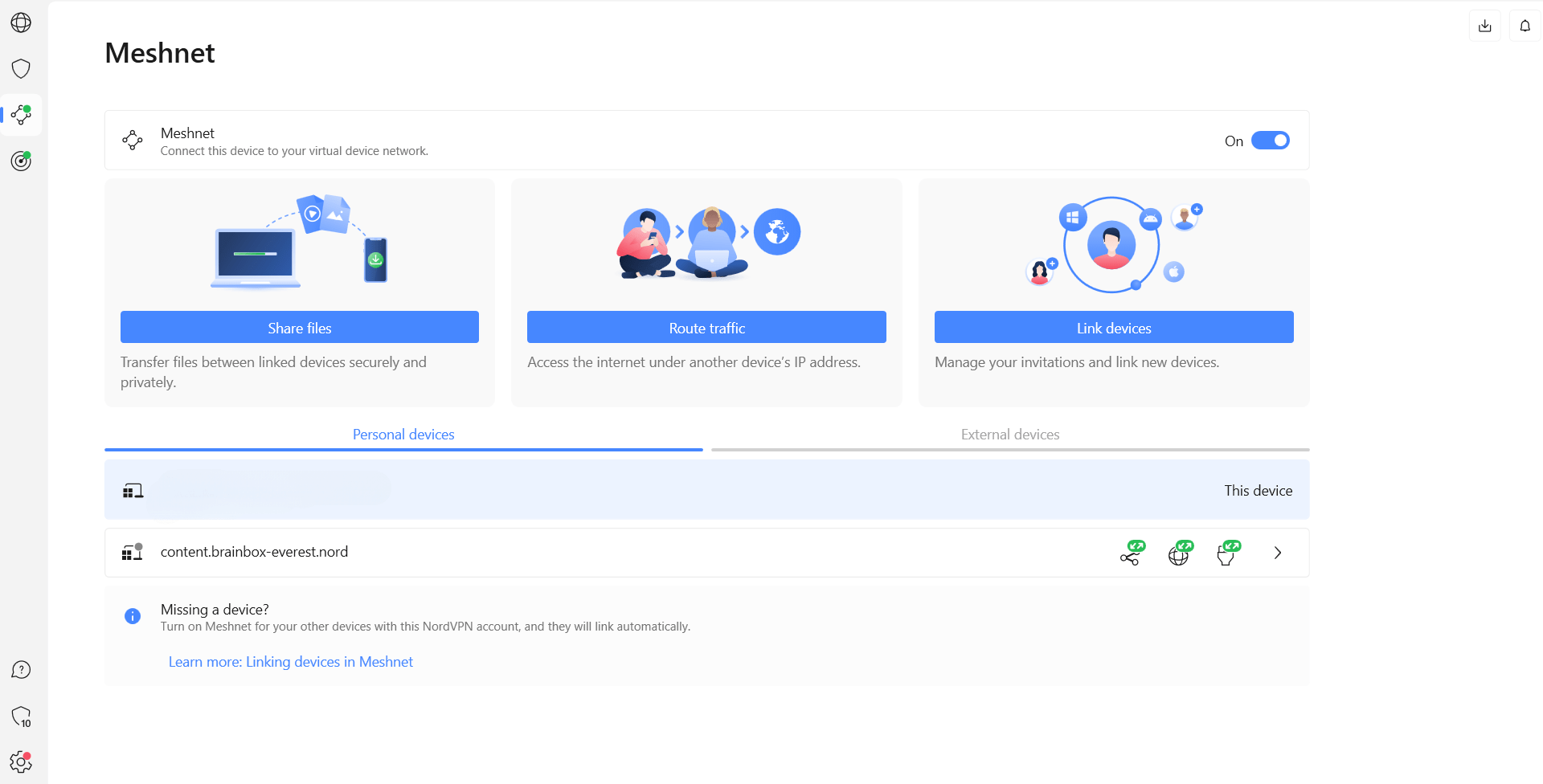The image size is (1543, 784).
Task: Click the Link devices illustration
Action: (1114, 244)
